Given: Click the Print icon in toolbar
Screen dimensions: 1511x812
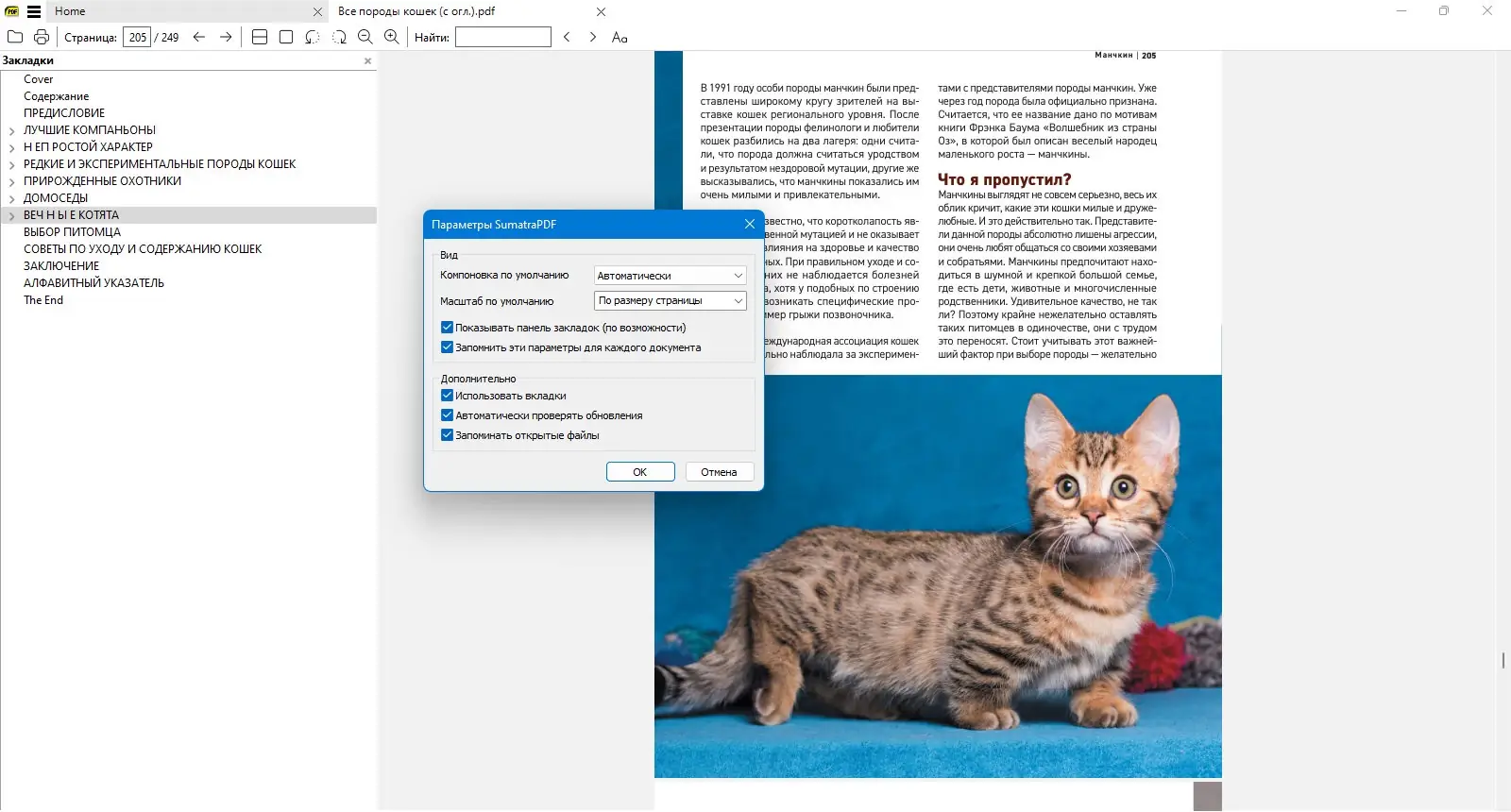Looking at the screenshot, I should pyautogui.click(x=42, y=37).
